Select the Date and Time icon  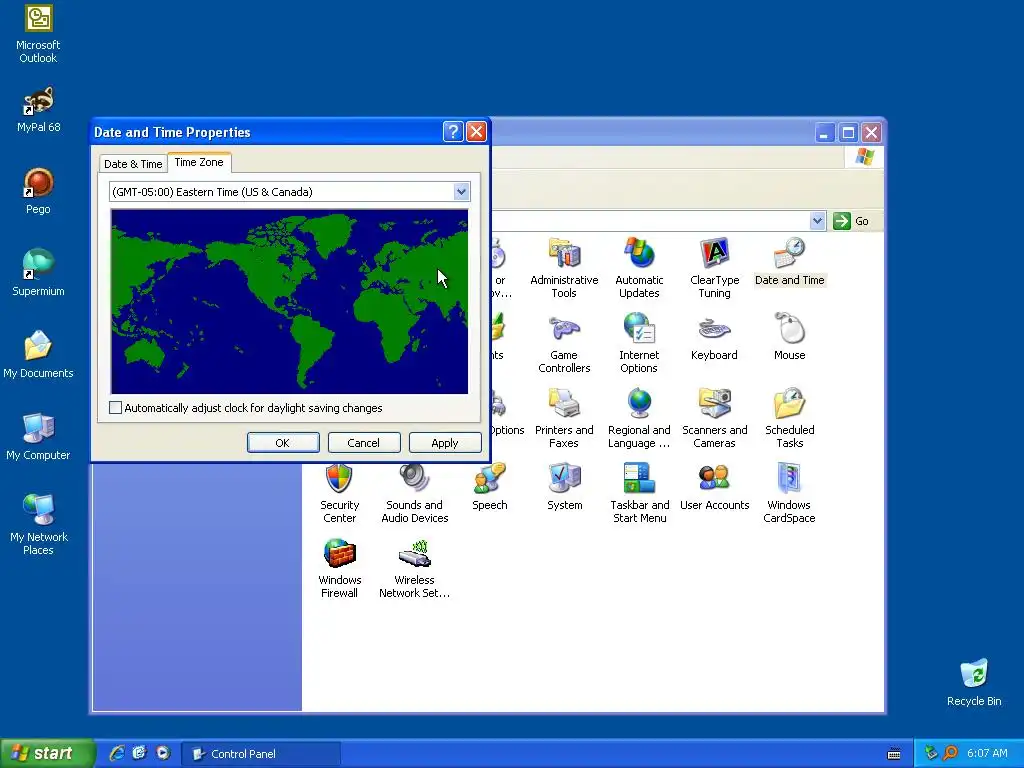pos(790,262)
